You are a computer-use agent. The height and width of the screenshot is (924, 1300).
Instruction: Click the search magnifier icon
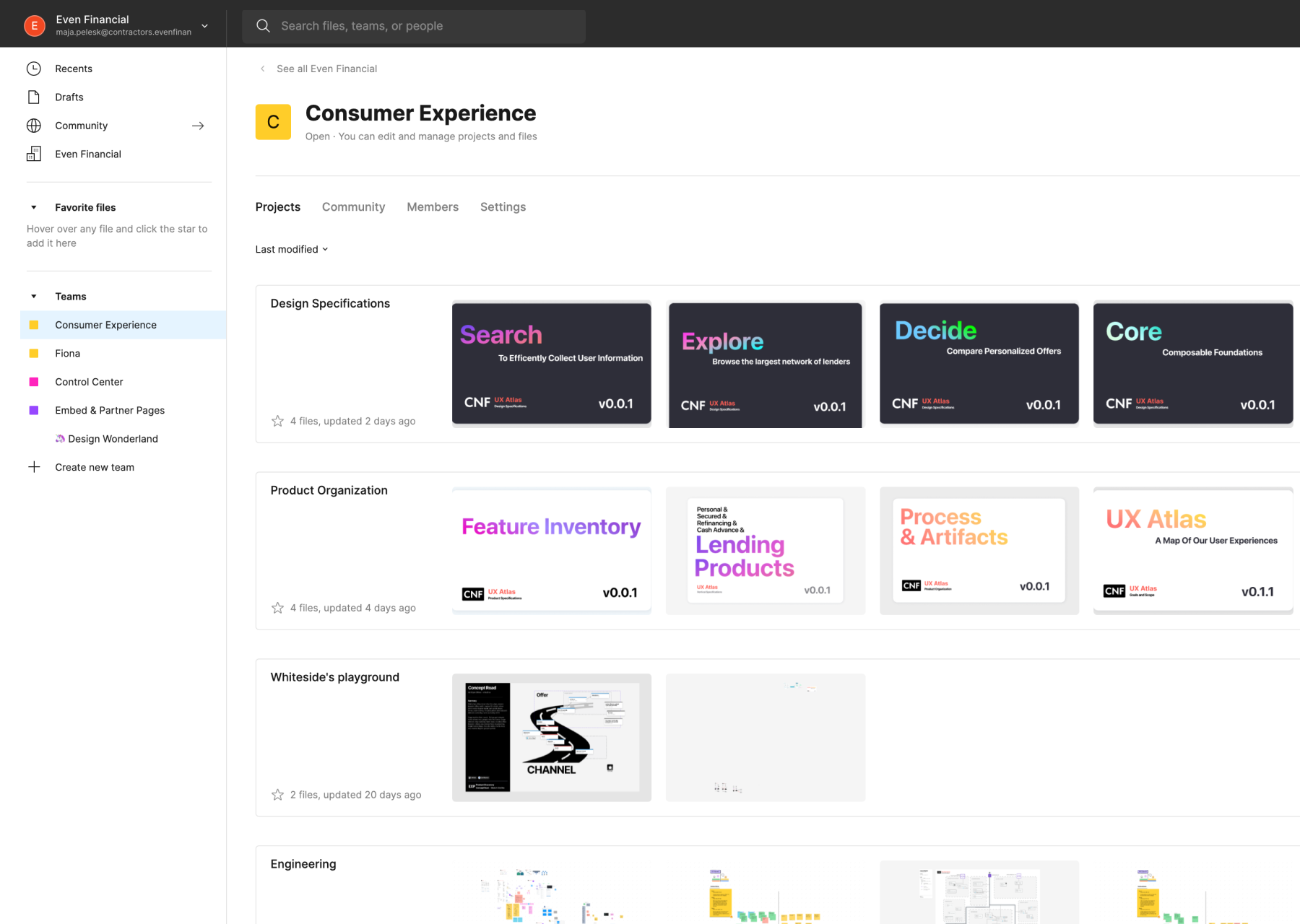pos(264,26)
